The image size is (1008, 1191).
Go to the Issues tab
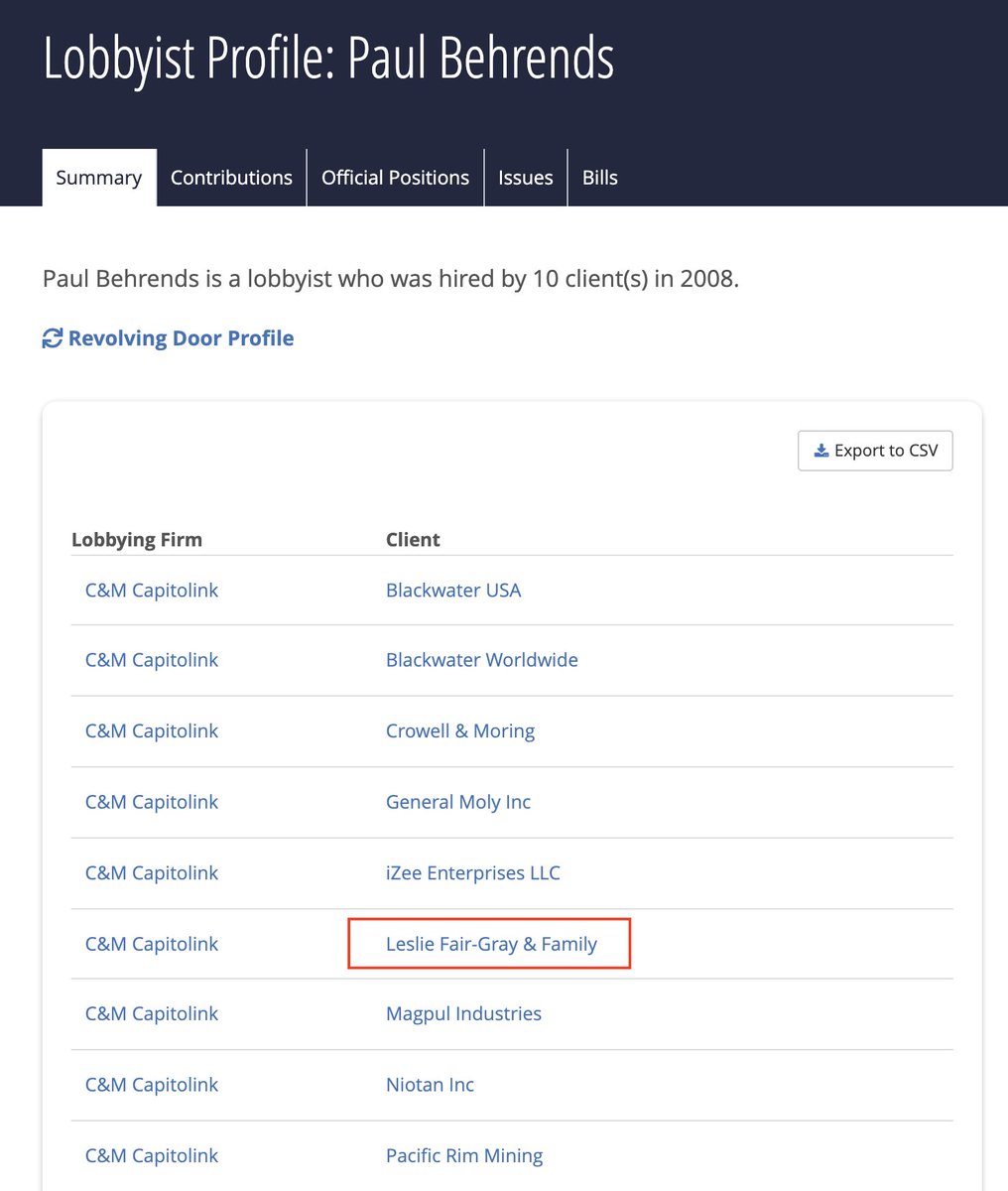click(526, 178)
